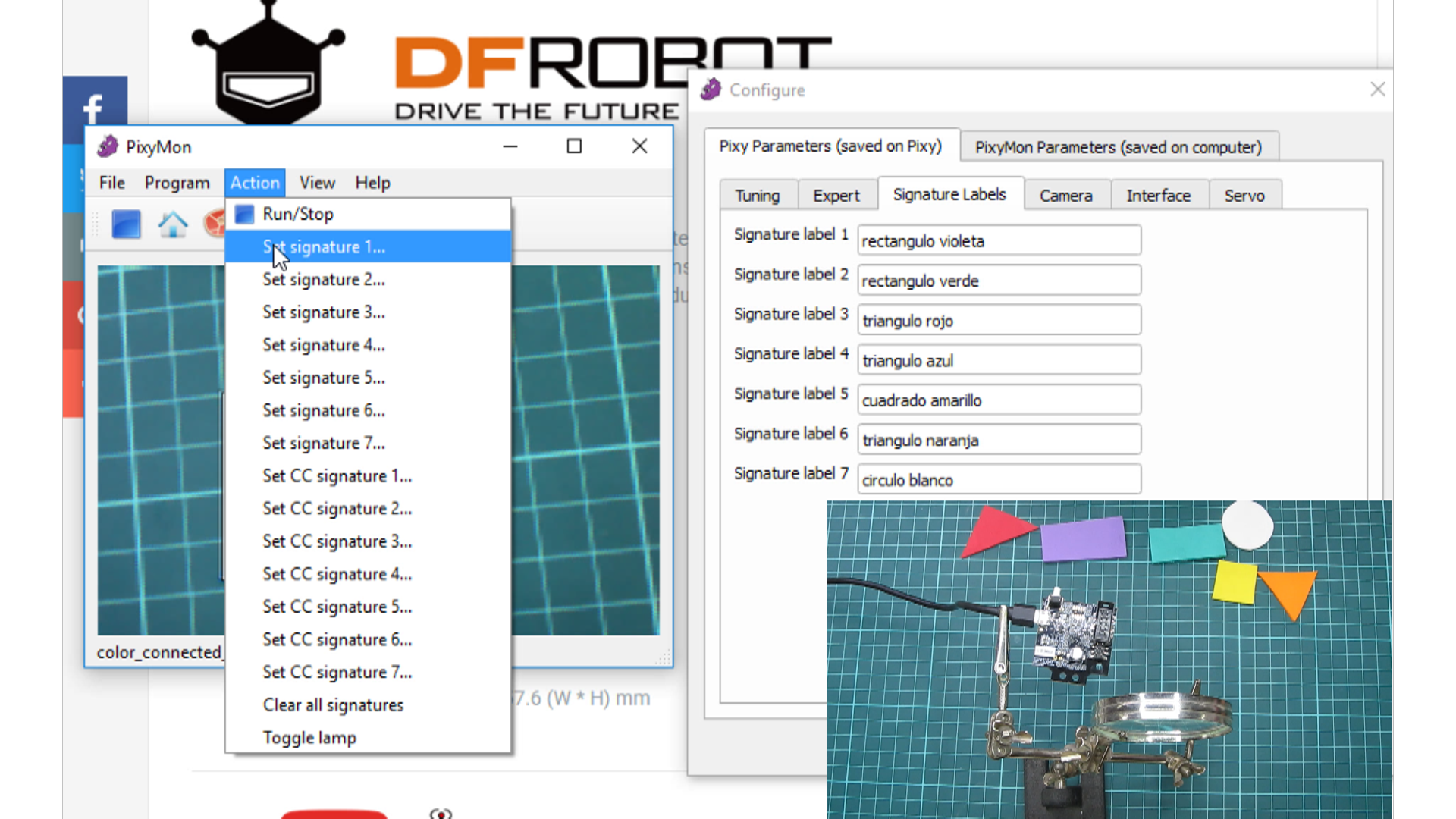The image size is (1456, 819).
Task: Close the Configure dialog
Action: click(1377, 89)
